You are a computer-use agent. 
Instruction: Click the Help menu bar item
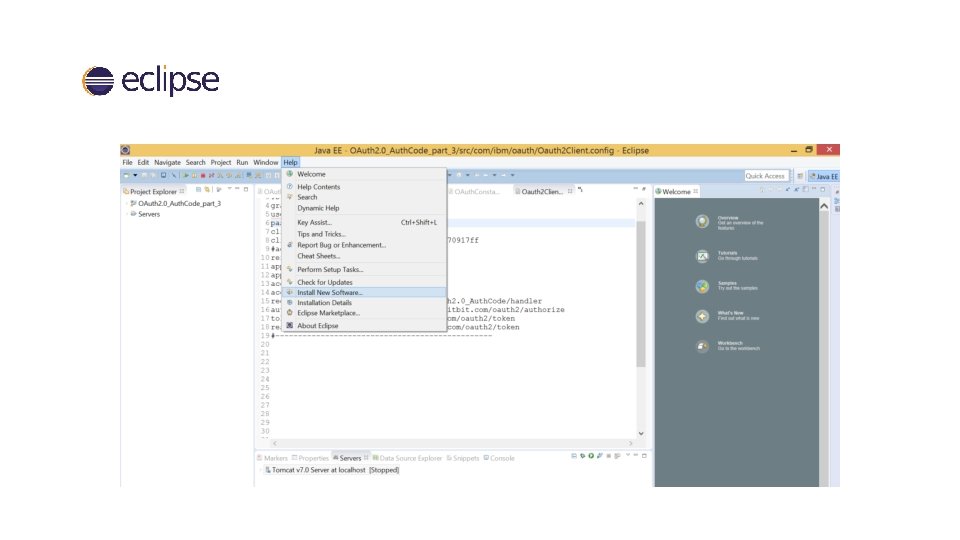(290, 162)
